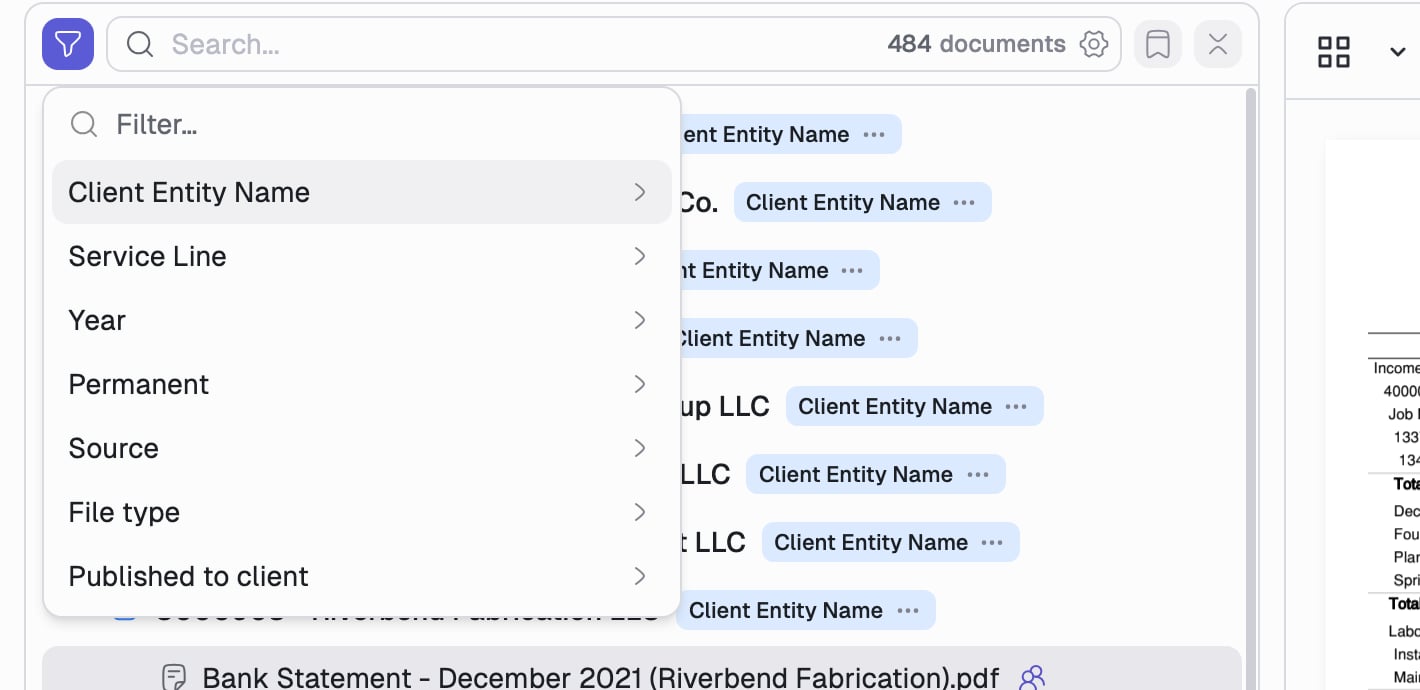Open ellipsis on Riverbend Fabrication row tag
The image size is (1420, 690).
point(908,610)
